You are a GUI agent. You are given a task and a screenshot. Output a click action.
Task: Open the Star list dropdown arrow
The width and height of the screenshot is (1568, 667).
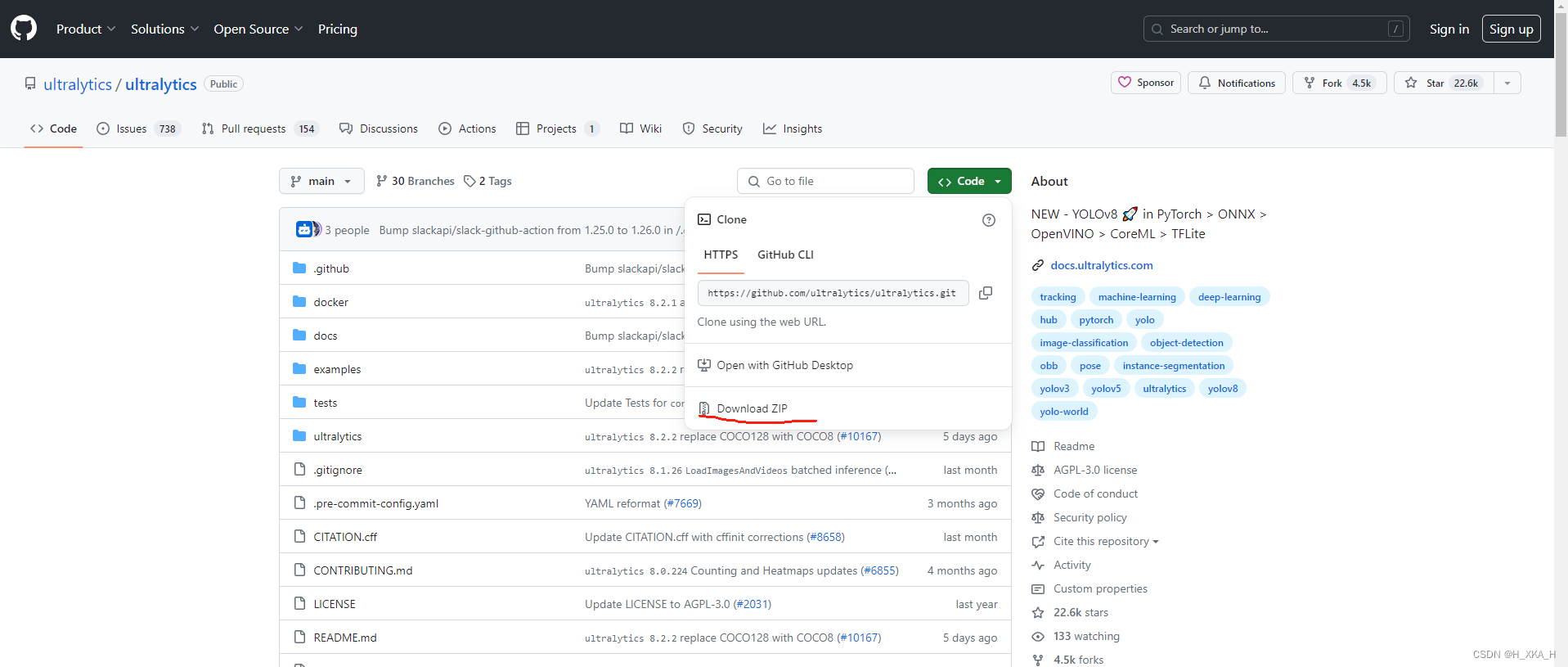[1507, 83]
